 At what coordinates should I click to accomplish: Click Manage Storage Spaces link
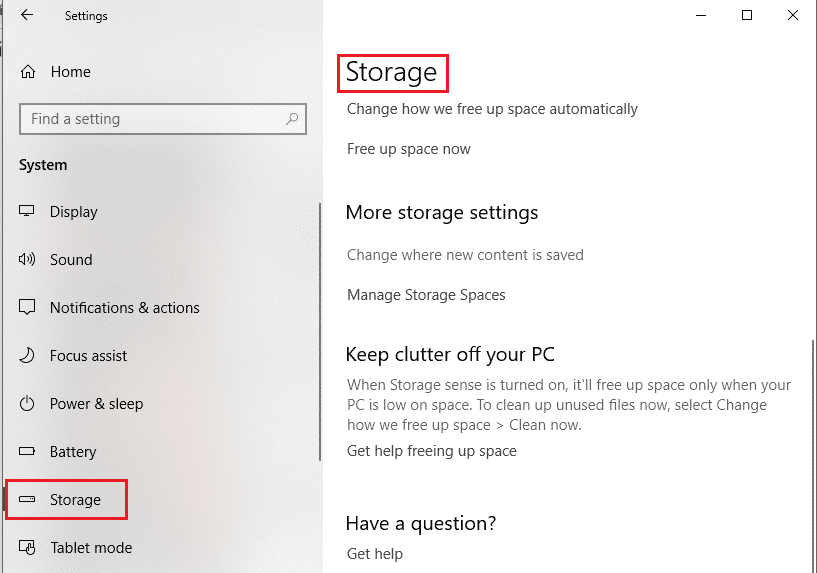pyautogui.click(x=426, y=295)
